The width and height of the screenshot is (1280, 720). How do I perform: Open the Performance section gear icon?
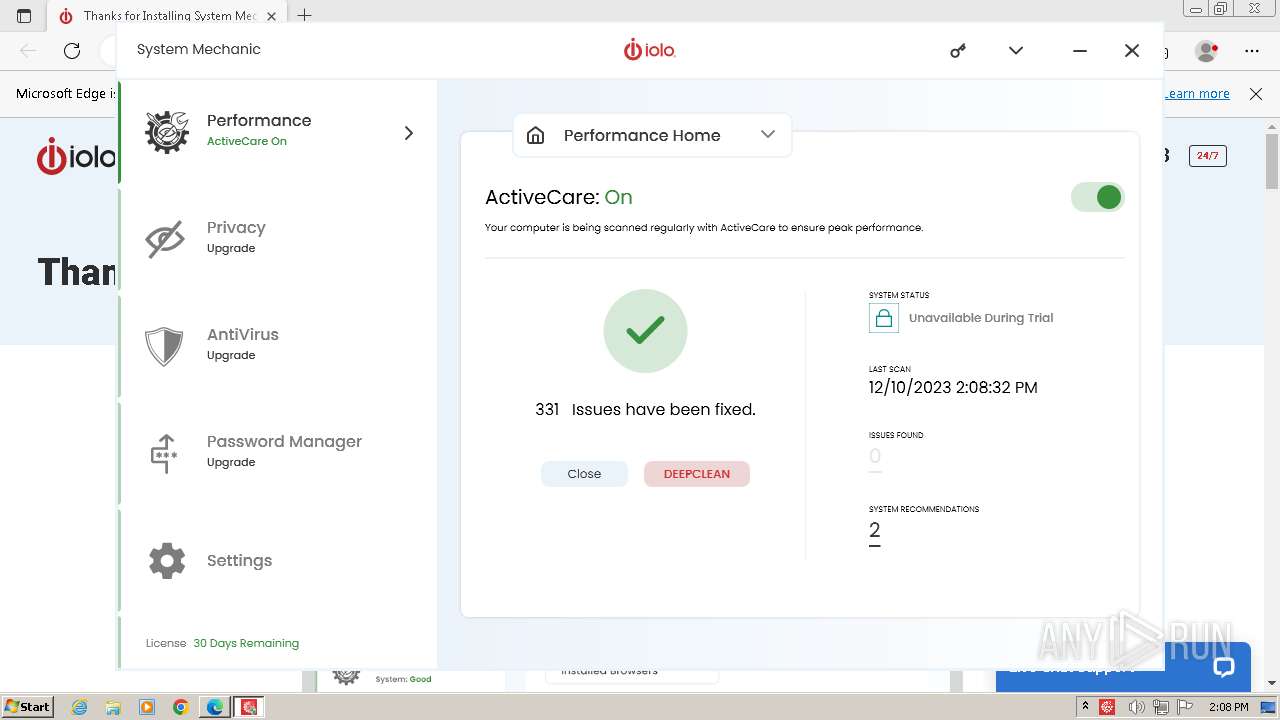166,132
